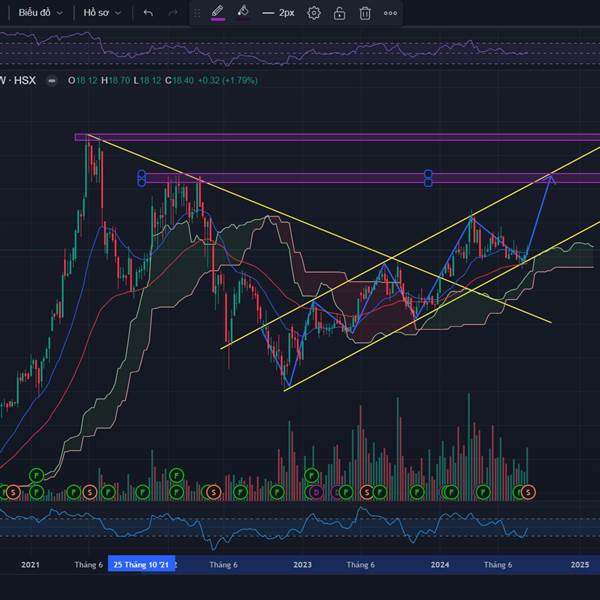
Task: Click the close value C18.40
Action: pos(179,80)
